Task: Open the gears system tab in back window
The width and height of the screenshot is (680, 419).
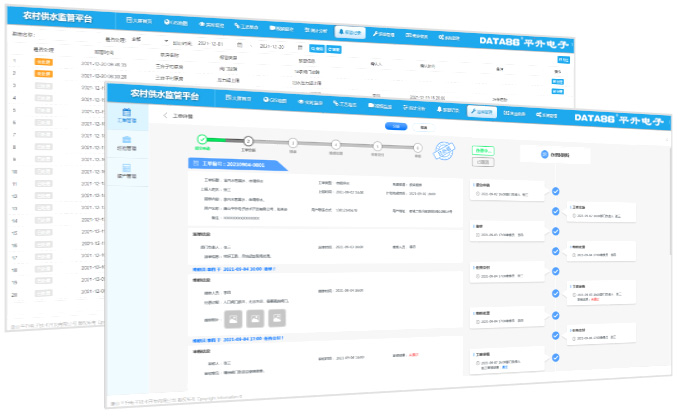Action: (449, 38)
